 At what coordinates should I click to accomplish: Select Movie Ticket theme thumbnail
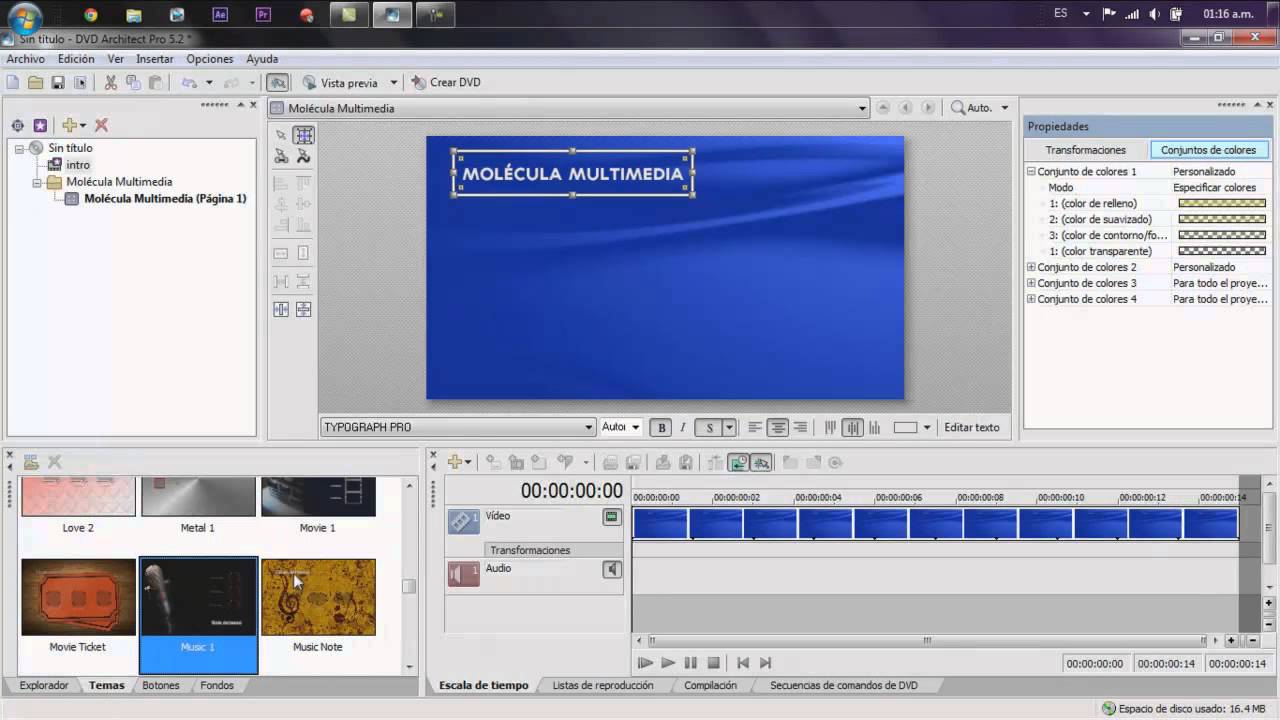pyautogui.click(x=78, y=598)
